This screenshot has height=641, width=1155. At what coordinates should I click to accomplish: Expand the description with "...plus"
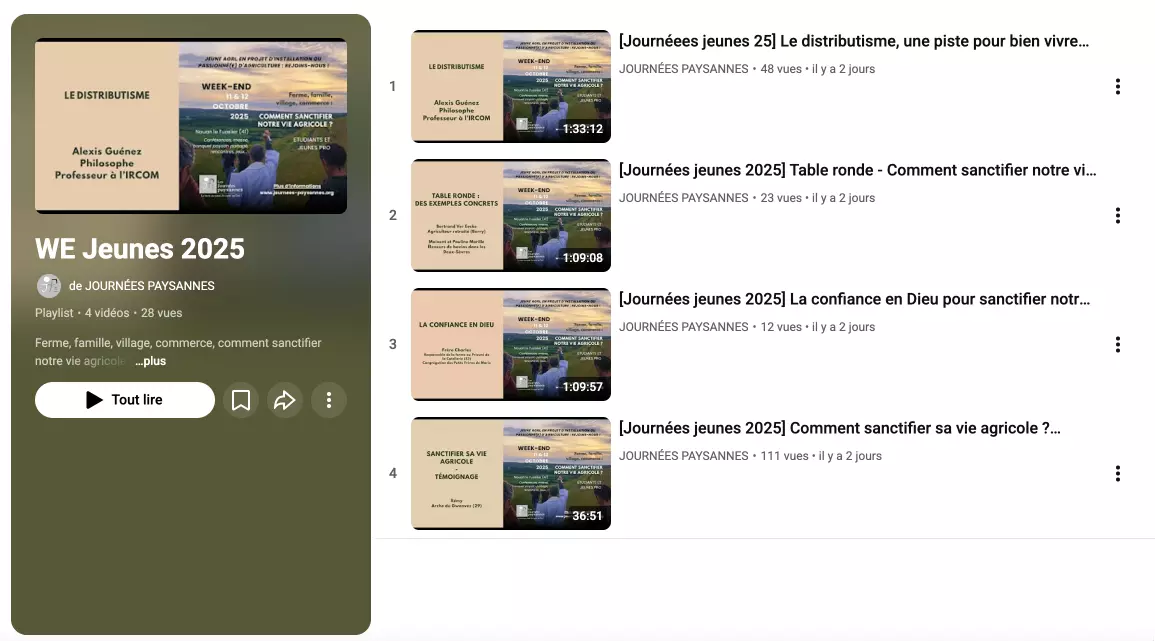point(150,361)
